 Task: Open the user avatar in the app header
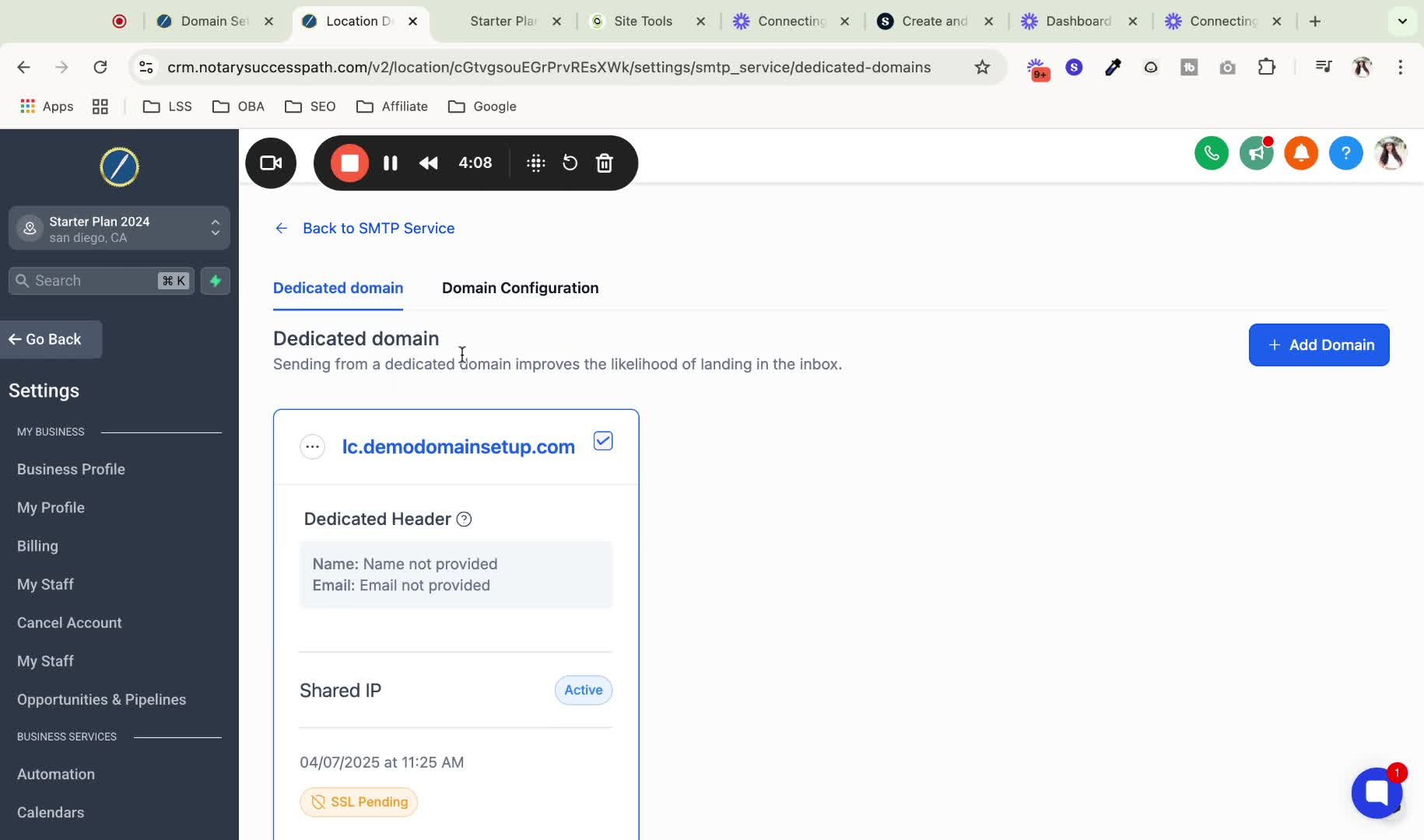pos(1391,153)
